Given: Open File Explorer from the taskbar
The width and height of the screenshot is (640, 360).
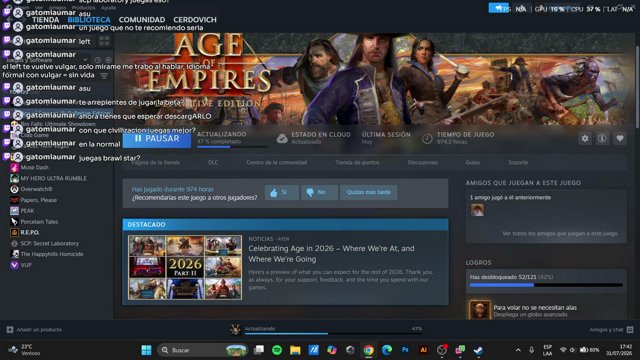Looking at the screenshot, I should click(295, 350).
